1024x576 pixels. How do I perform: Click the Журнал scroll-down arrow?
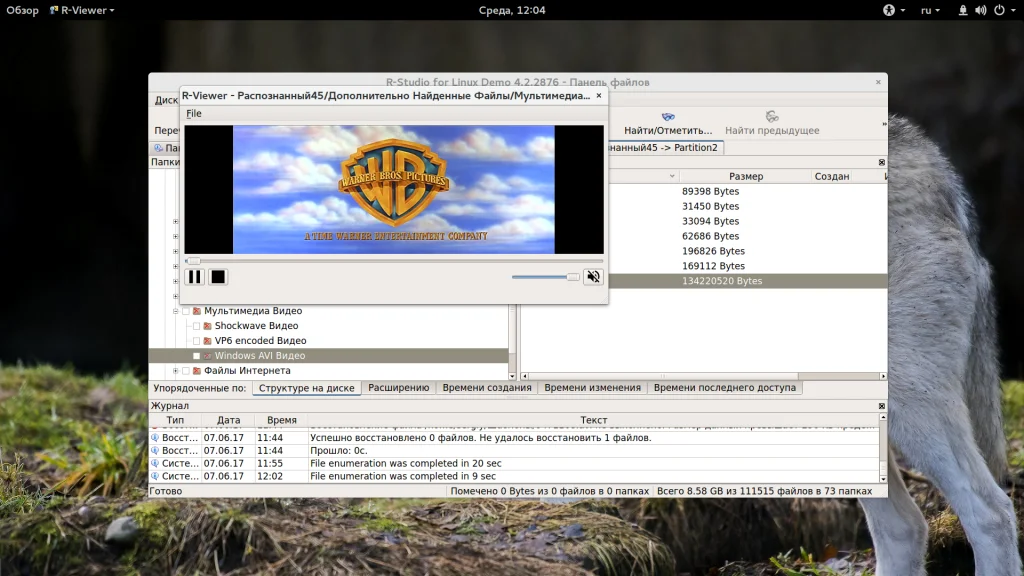coord(883,479)
